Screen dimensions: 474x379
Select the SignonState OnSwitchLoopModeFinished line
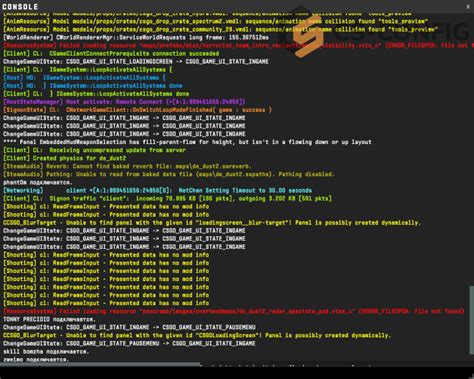point(137,110)
